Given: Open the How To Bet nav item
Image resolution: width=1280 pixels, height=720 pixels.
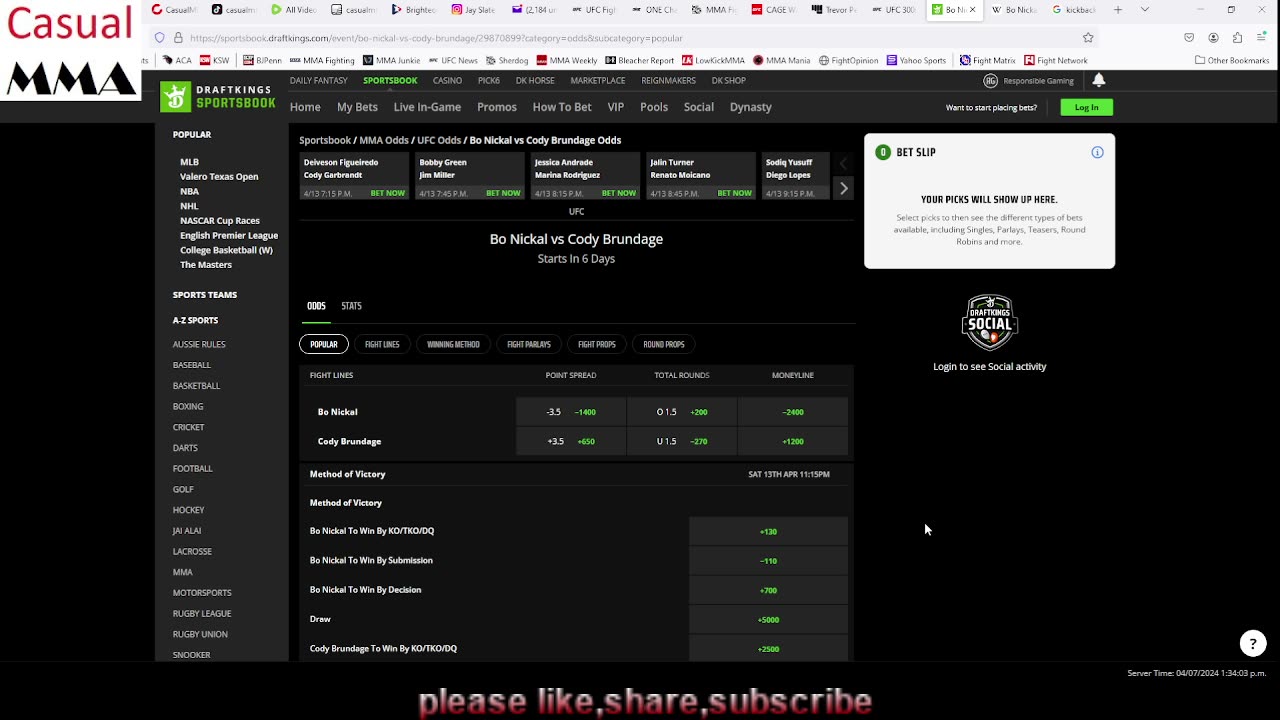Looking at the screenshot, I should tap(562, 107).
